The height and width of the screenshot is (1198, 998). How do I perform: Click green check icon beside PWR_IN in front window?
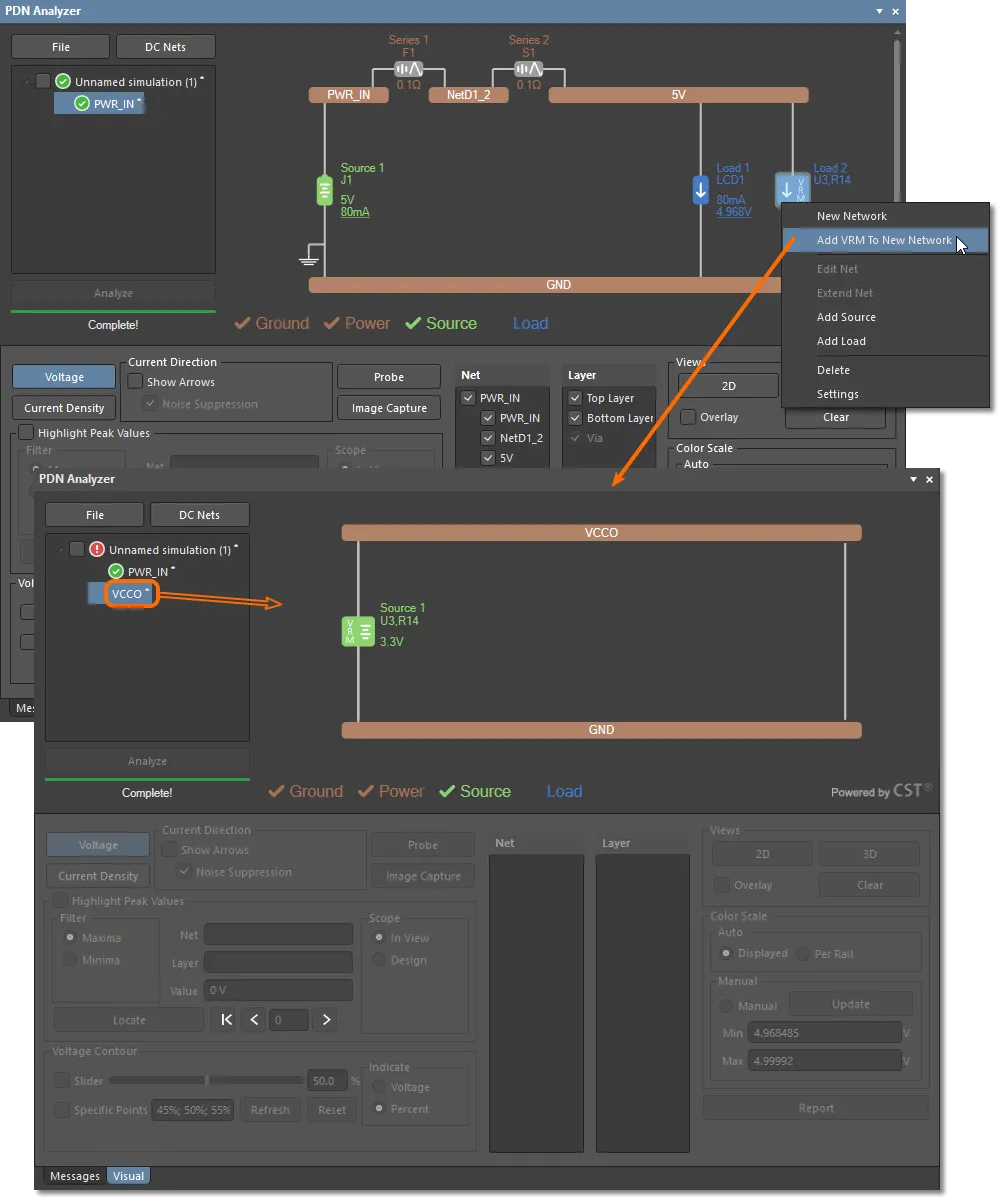click(x=116, y=571)
